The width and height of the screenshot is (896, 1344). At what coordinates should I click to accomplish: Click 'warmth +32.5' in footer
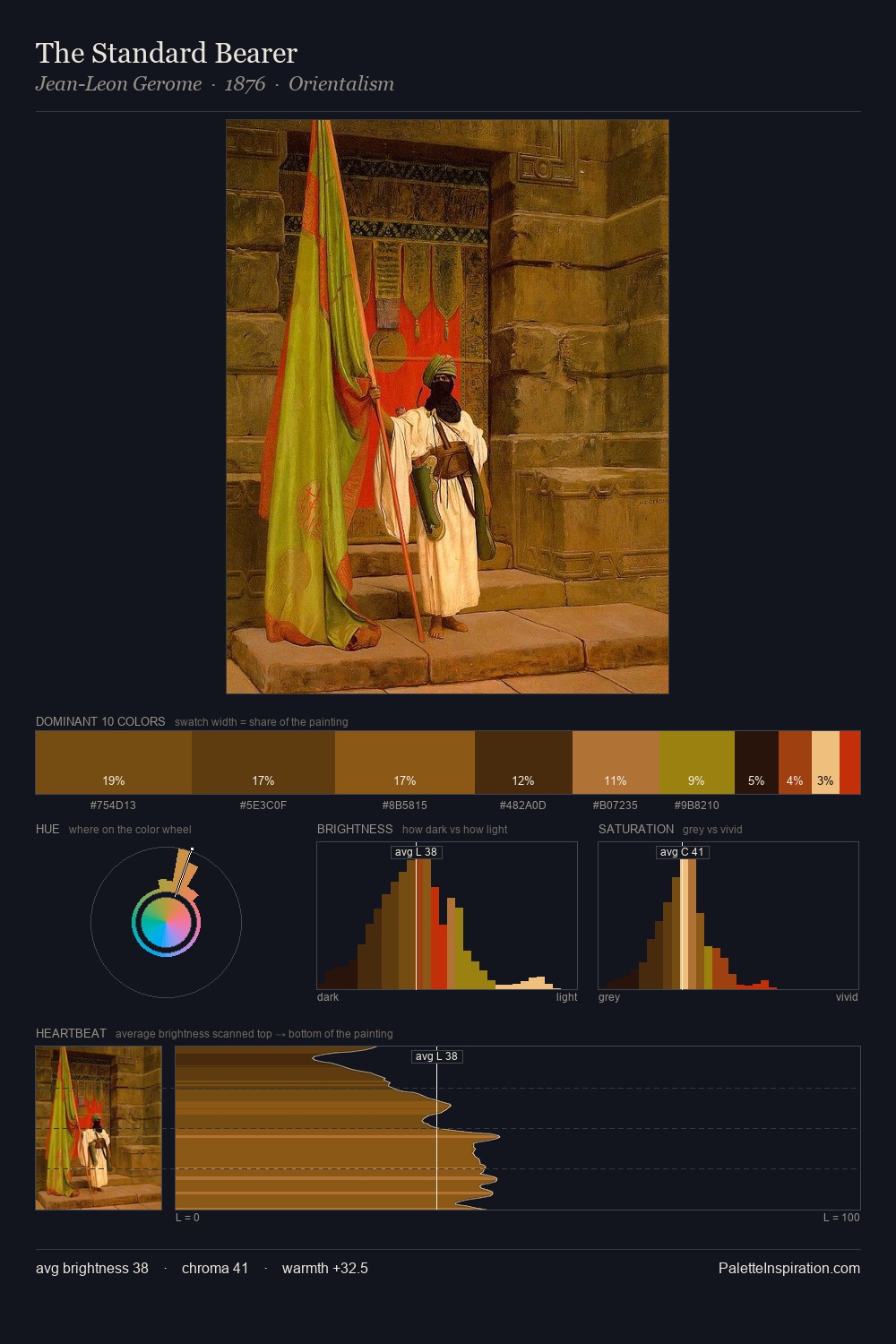(x=325, y=1268)
